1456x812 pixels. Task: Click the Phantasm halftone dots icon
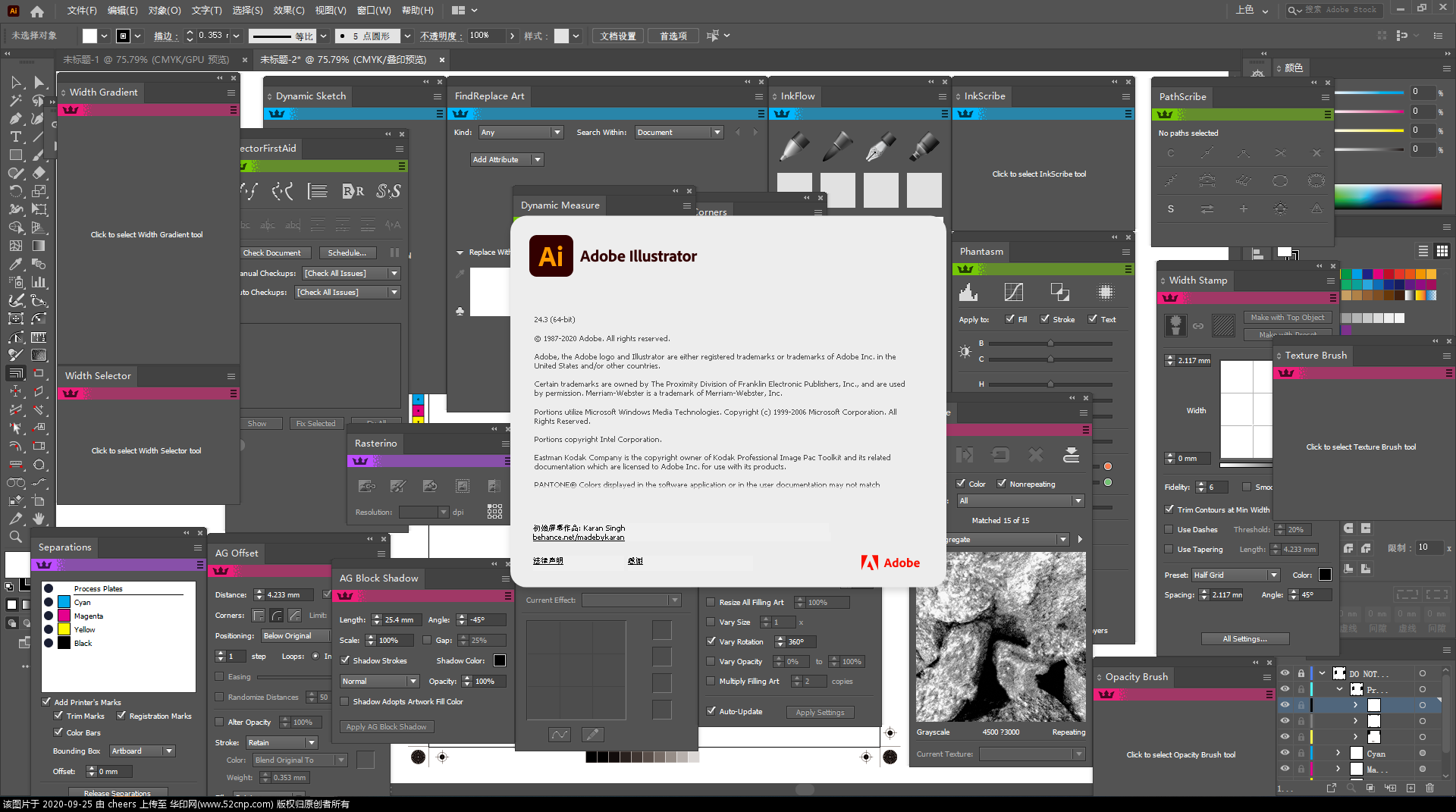1106,292
